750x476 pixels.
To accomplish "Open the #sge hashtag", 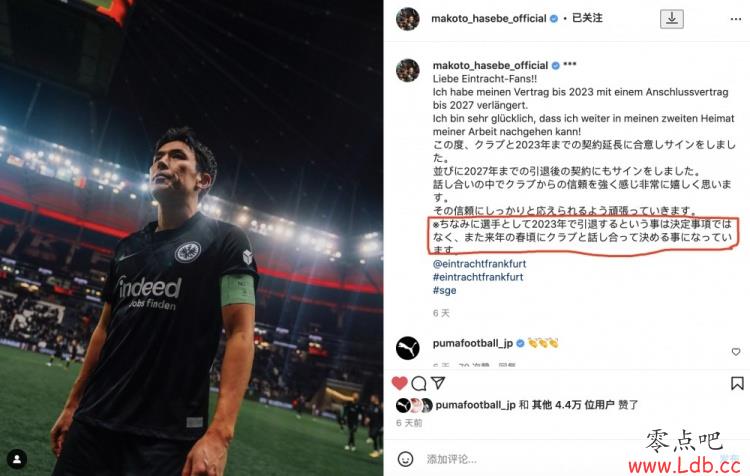I will 444,290.
